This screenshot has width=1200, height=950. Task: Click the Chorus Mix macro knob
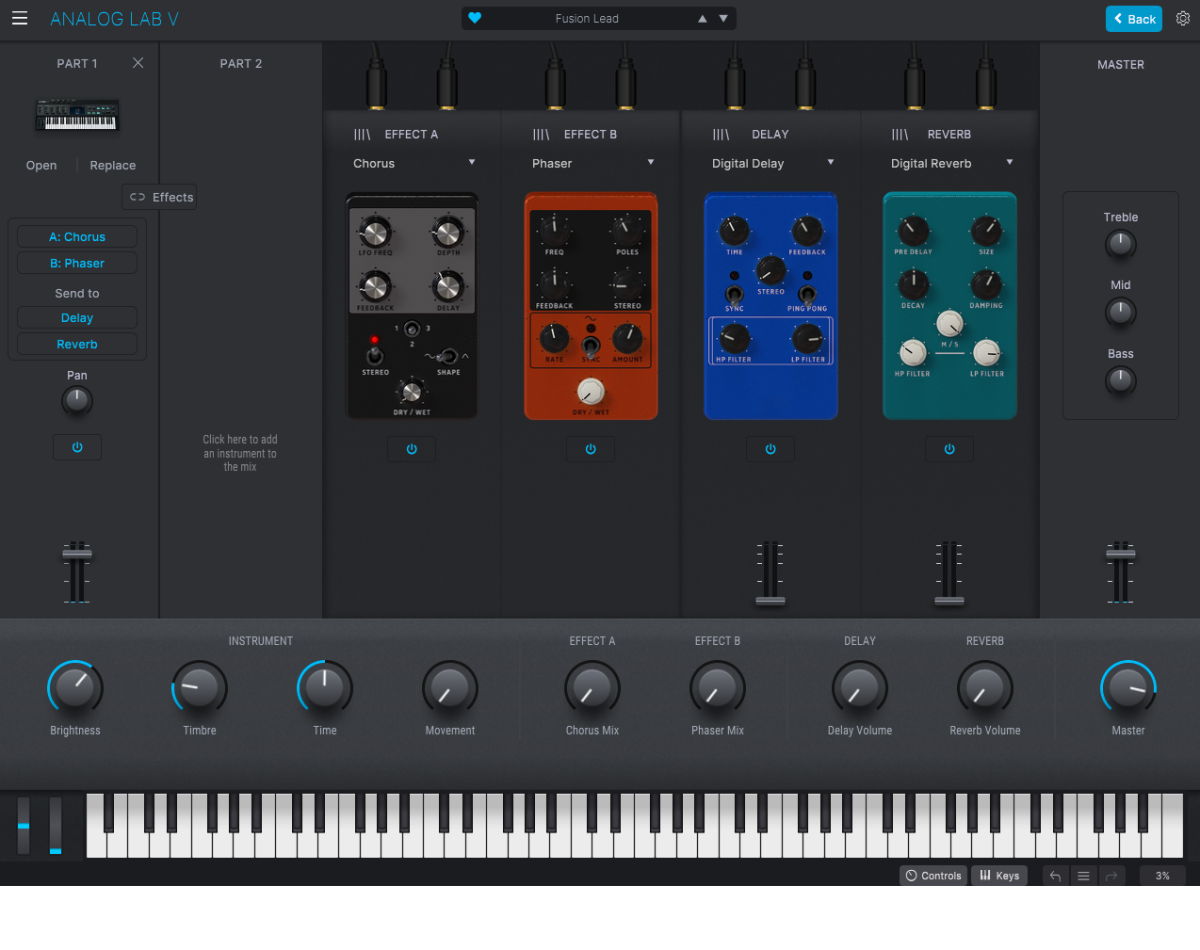pyautogui.click(x=592, y=688)
